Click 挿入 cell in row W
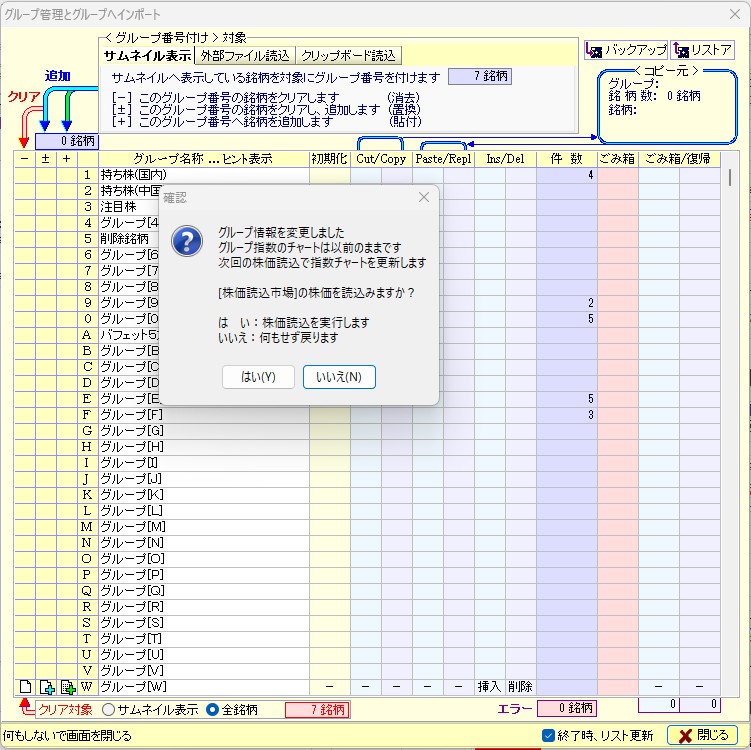This screenshot has width=751, height=750. coord(489,687)
